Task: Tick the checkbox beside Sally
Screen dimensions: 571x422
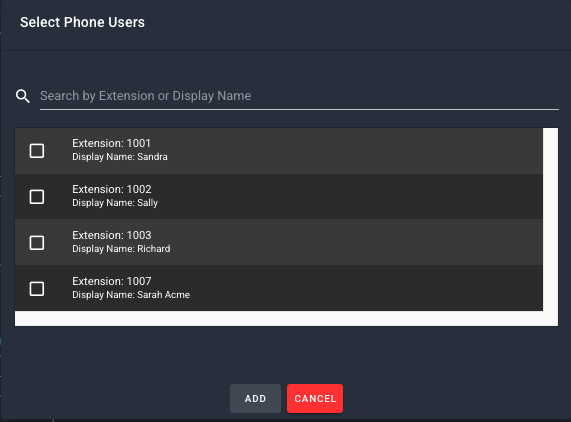Action: 37,197
